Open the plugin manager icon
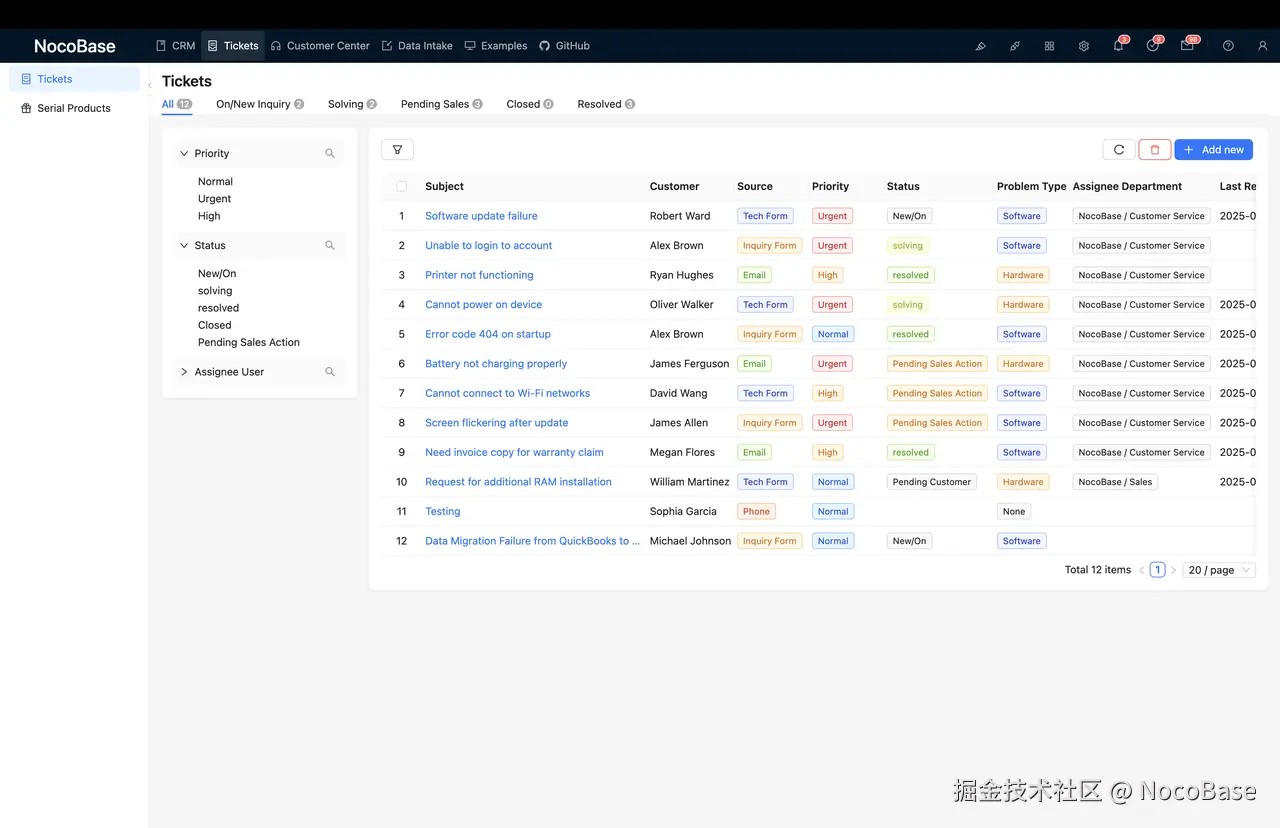Screen dimensions: 1280x828 coord(1016,46)
